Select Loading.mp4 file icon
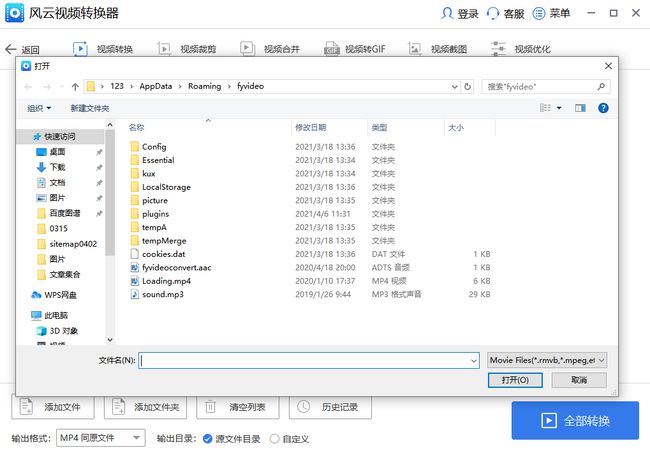 pos(134,281)
